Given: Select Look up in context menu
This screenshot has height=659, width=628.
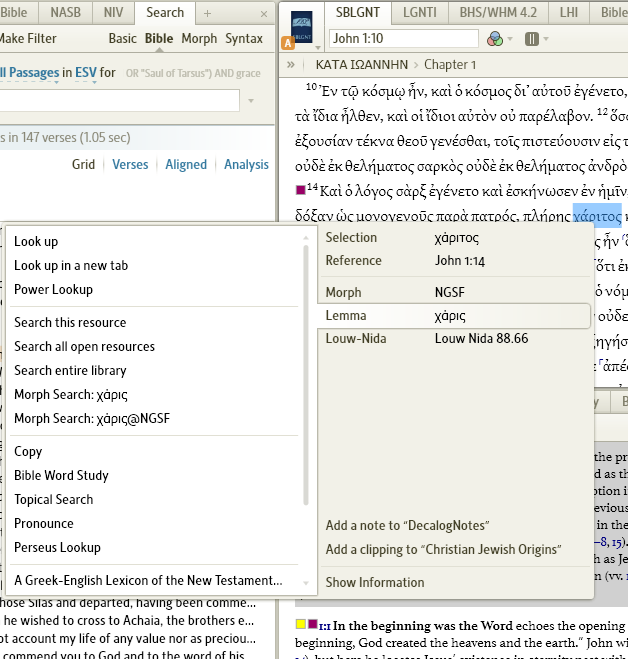Looking at the screenshot, I should pos(36,242).
